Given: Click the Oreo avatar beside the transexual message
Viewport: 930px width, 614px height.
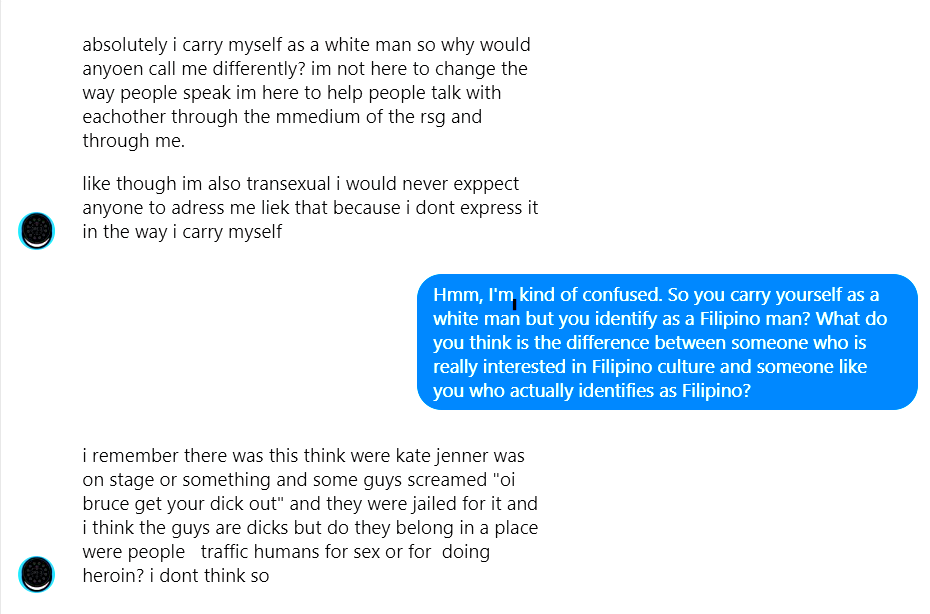Looking at the screenshot, I should coord(37,231).
